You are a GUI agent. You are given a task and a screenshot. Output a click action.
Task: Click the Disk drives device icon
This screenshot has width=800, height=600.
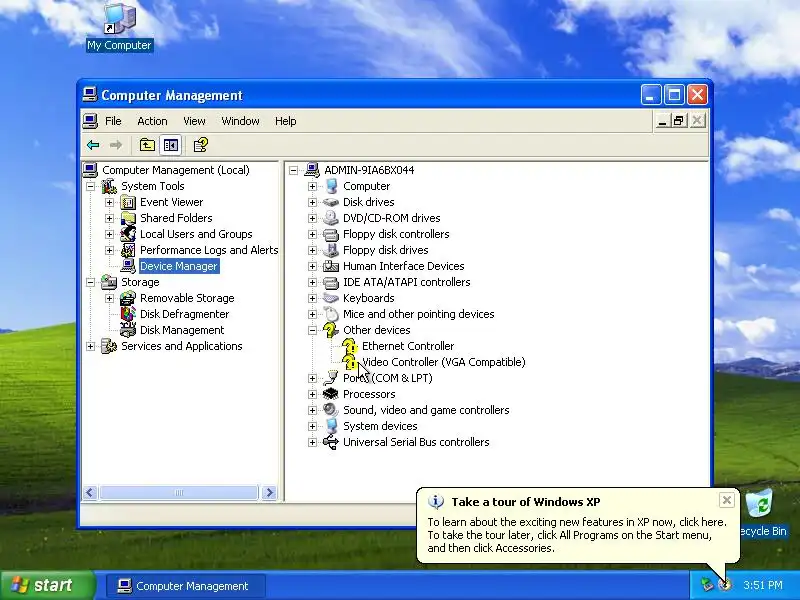(x=331, y=203)
